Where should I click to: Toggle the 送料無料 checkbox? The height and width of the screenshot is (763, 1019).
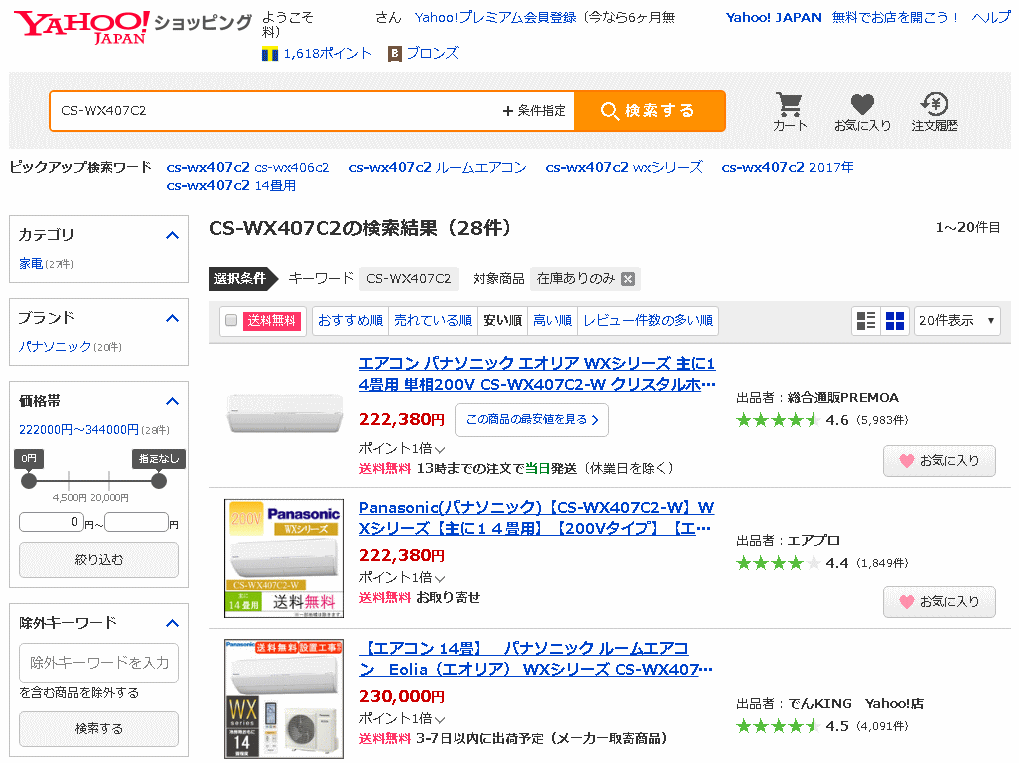231,320
